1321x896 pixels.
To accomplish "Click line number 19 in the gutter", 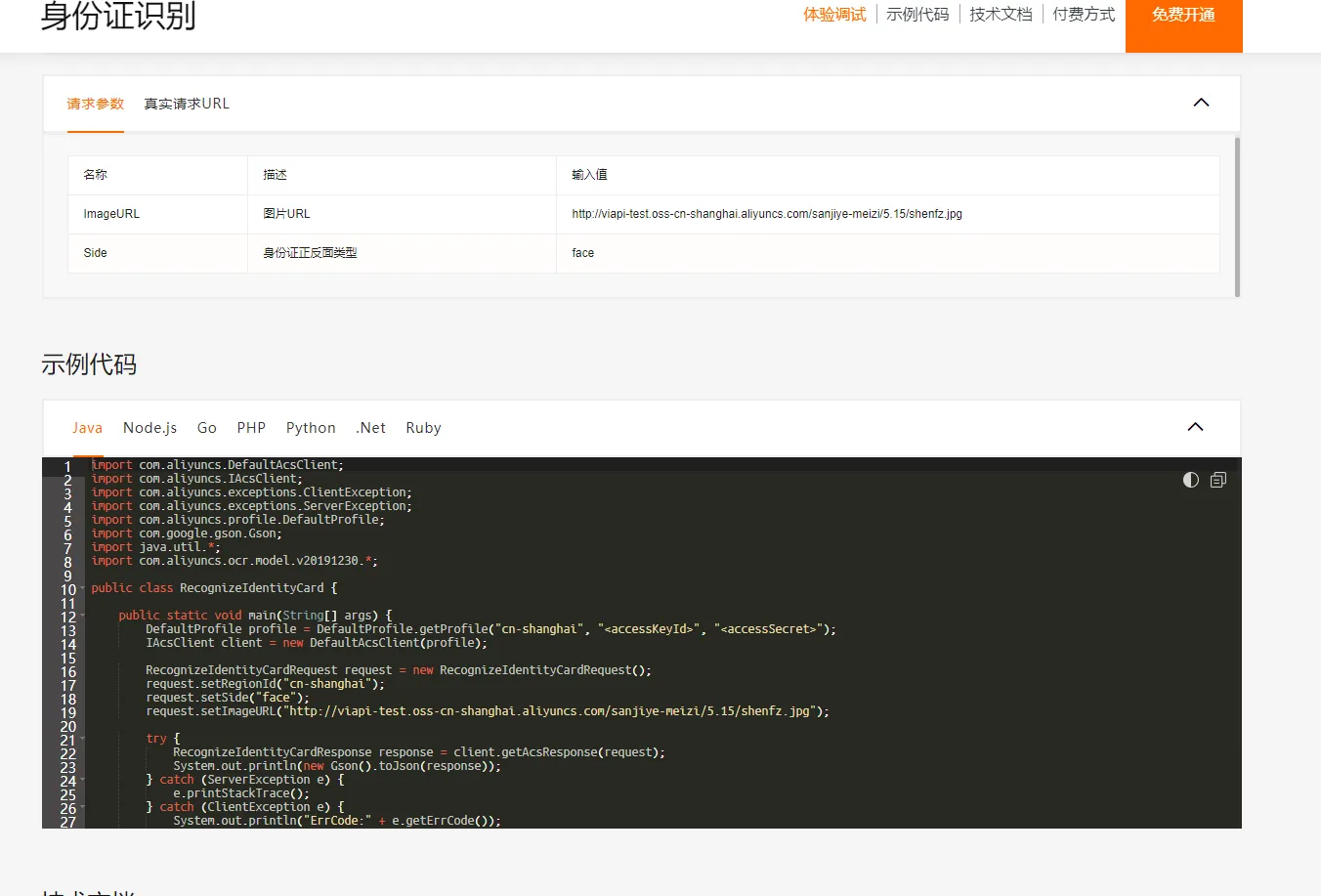I will pyautogui.click(x=68, y=713).
